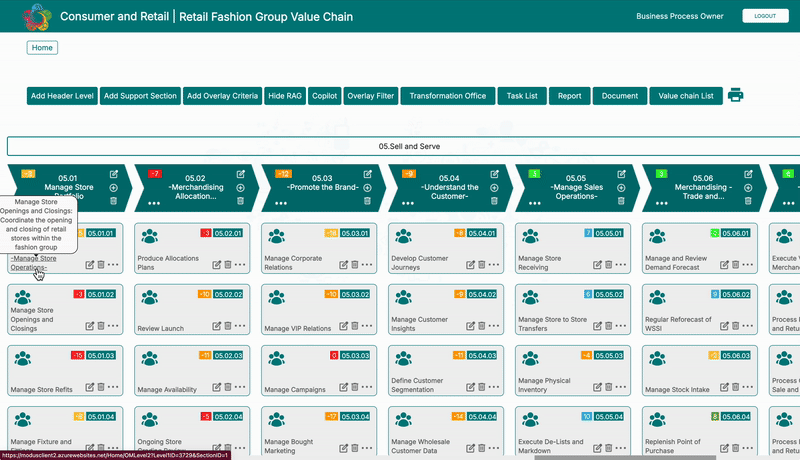Open the Overlay Filter
800x460 pixels.
pyautogui.click(x=371, y=96)
